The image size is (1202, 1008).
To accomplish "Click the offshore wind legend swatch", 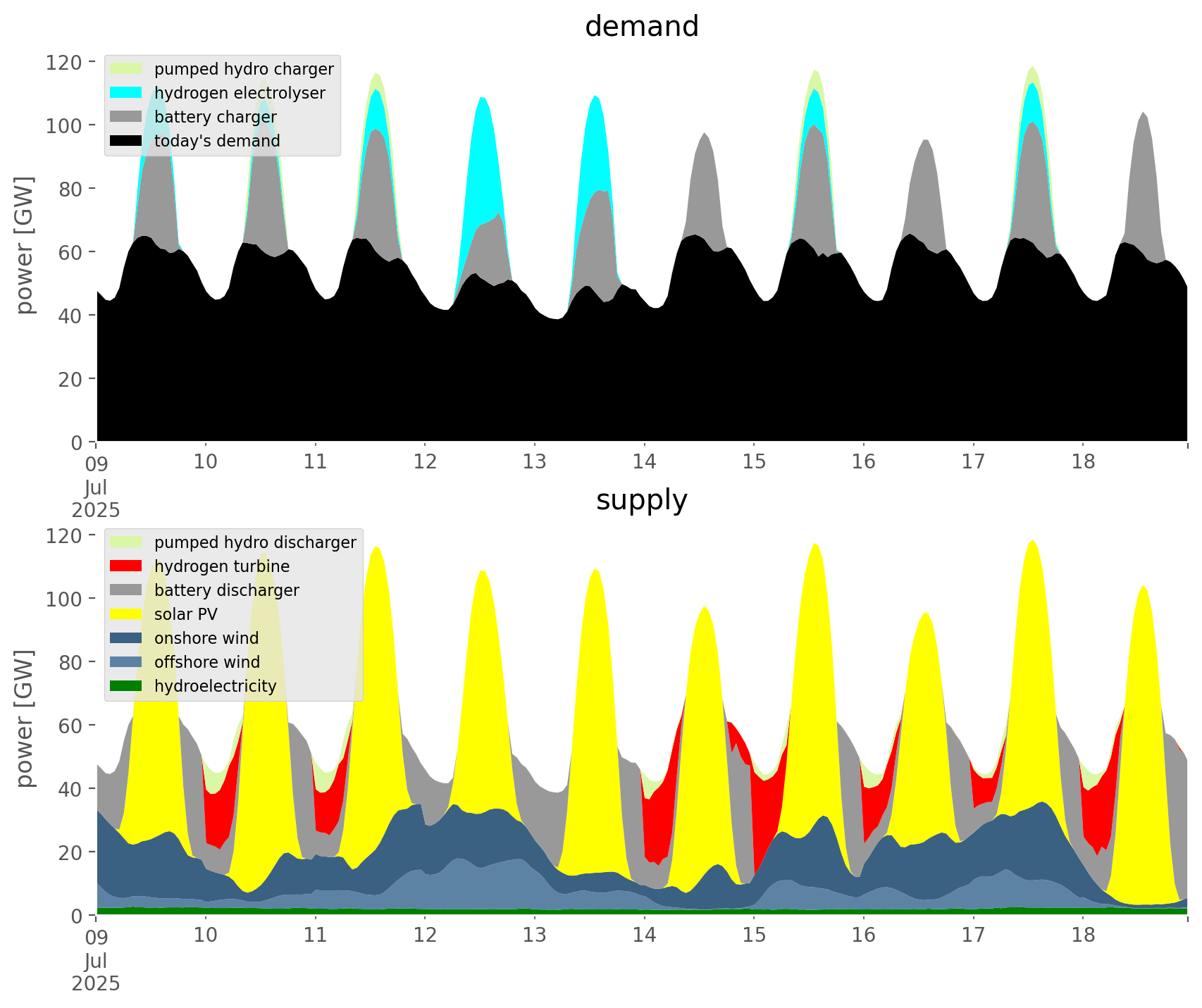I will point(125,662).
